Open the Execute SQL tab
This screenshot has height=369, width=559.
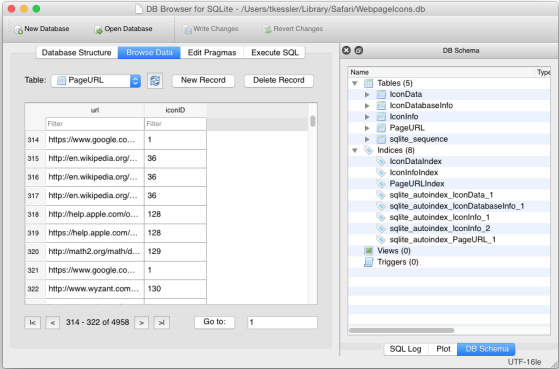pyautogui.click(x=275, y=52)
